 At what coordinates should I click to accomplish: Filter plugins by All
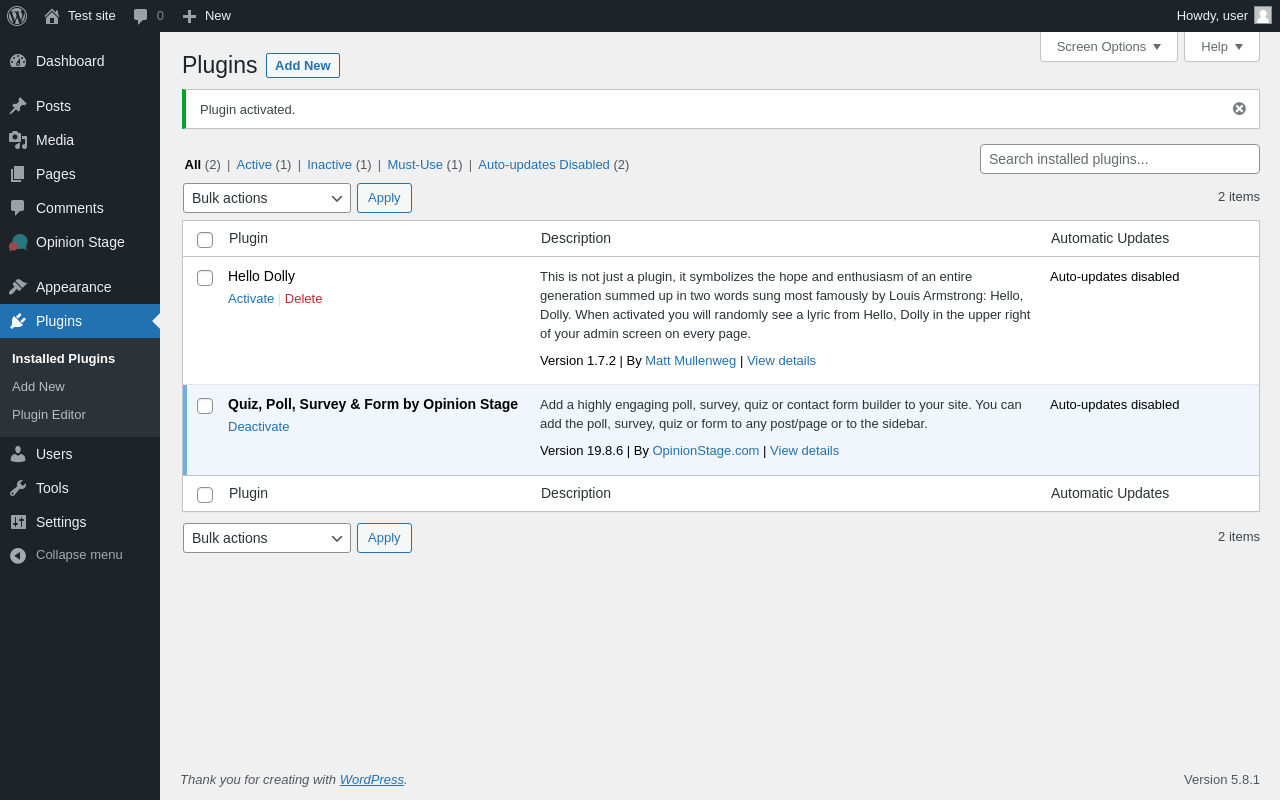pyautogui.click(x=192, y=164)
